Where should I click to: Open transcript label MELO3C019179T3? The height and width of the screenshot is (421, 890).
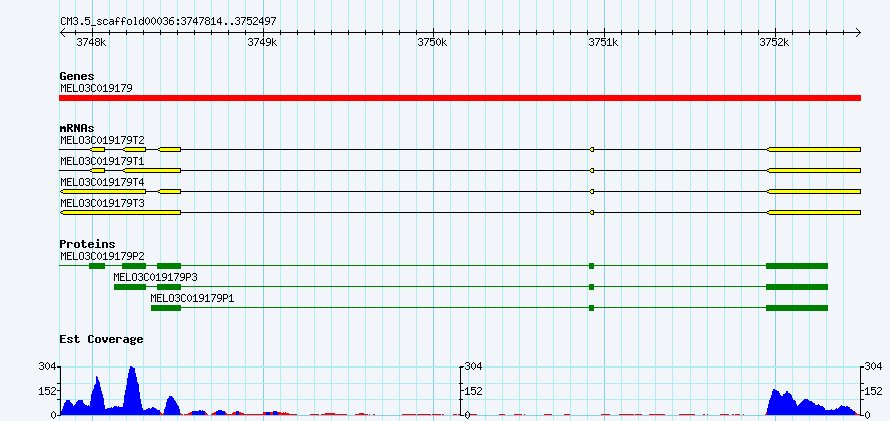click(x=102, y=203)
